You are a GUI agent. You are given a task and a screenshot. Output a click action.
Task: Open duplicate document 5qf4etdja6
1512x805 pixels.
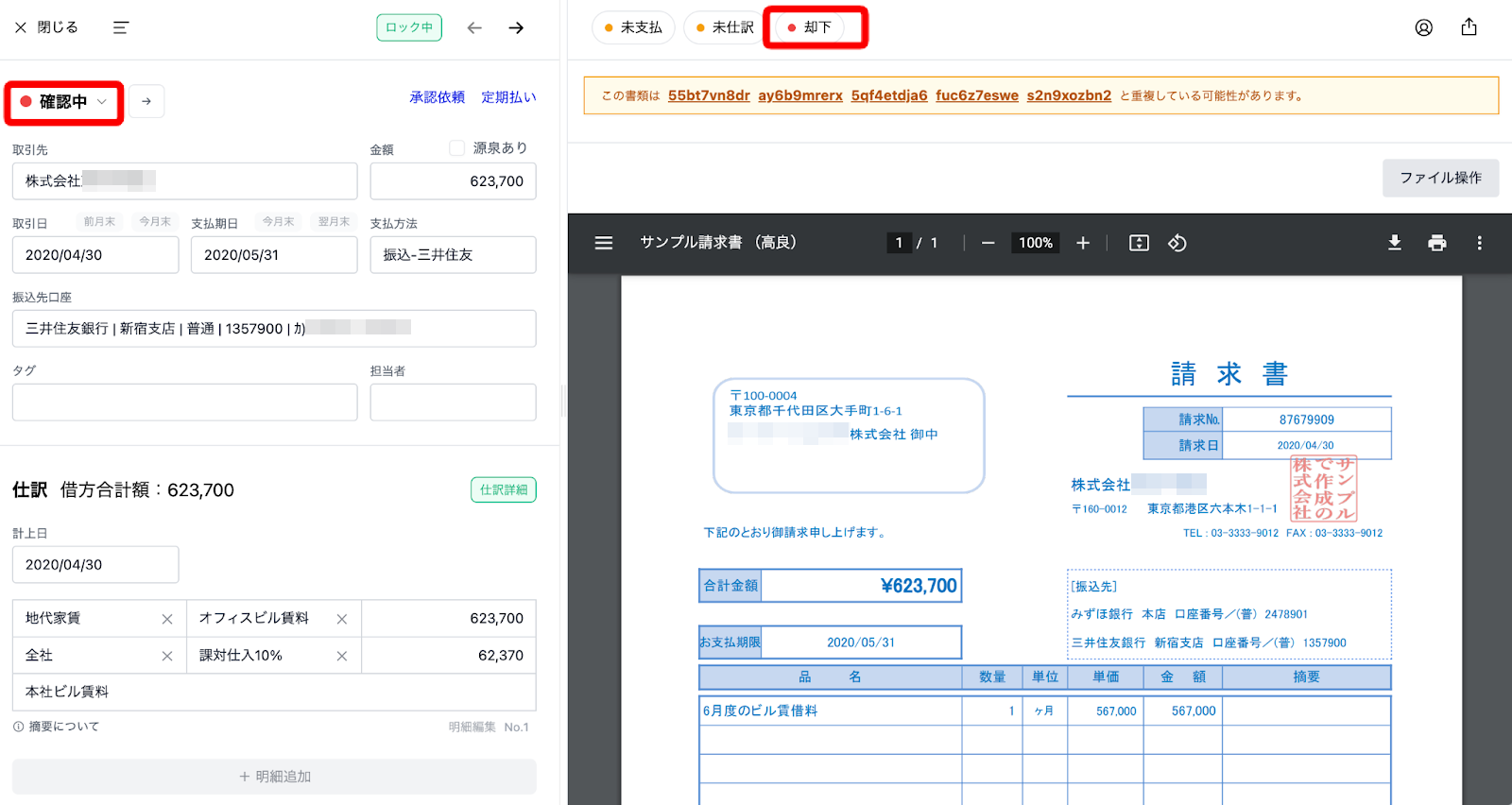pos(889,95)
